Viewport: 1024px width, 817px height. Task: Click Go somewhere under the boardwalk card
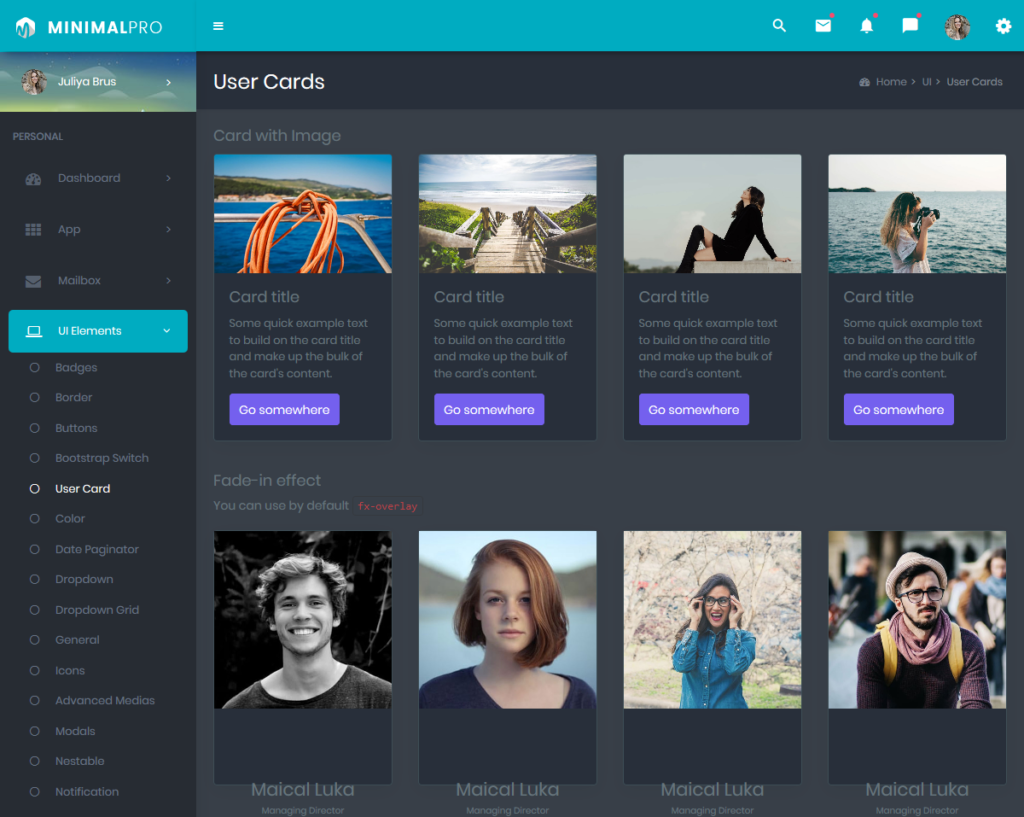point(489,409)
